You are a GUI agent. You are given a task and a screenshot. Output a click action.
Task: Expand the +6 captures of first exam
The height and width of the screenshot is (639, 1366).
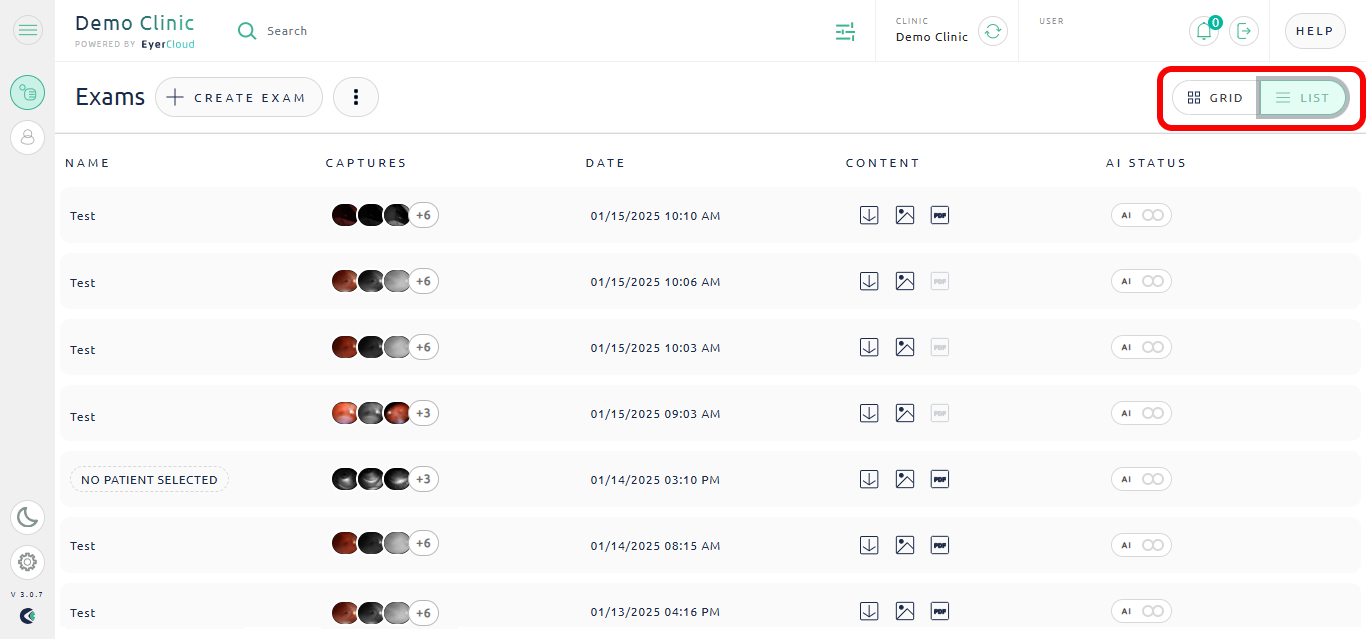tap(423, 215)
